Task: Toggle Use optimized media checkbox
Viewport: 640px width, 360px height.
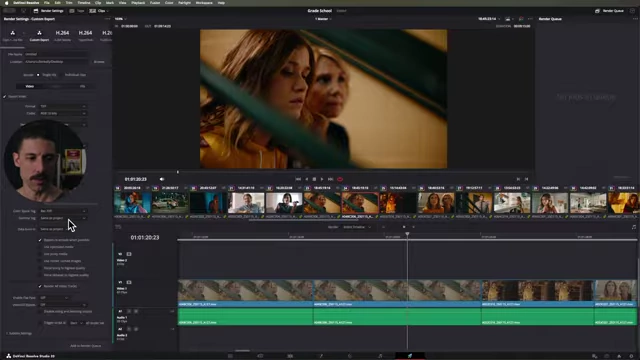Action: (40, 247)
